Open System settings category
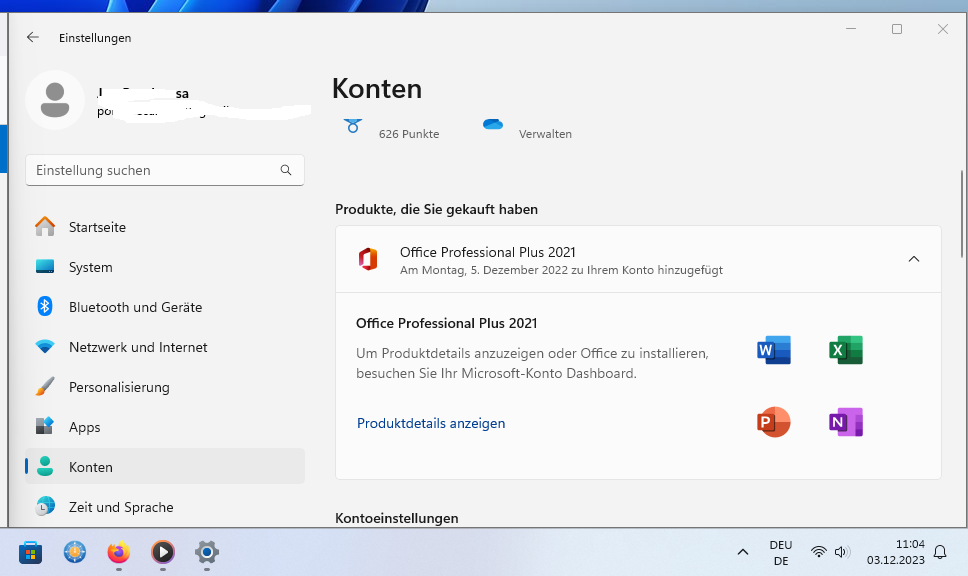Image resolution: width=968 pixels, height=576 pixels. click(x=165, y=267)
